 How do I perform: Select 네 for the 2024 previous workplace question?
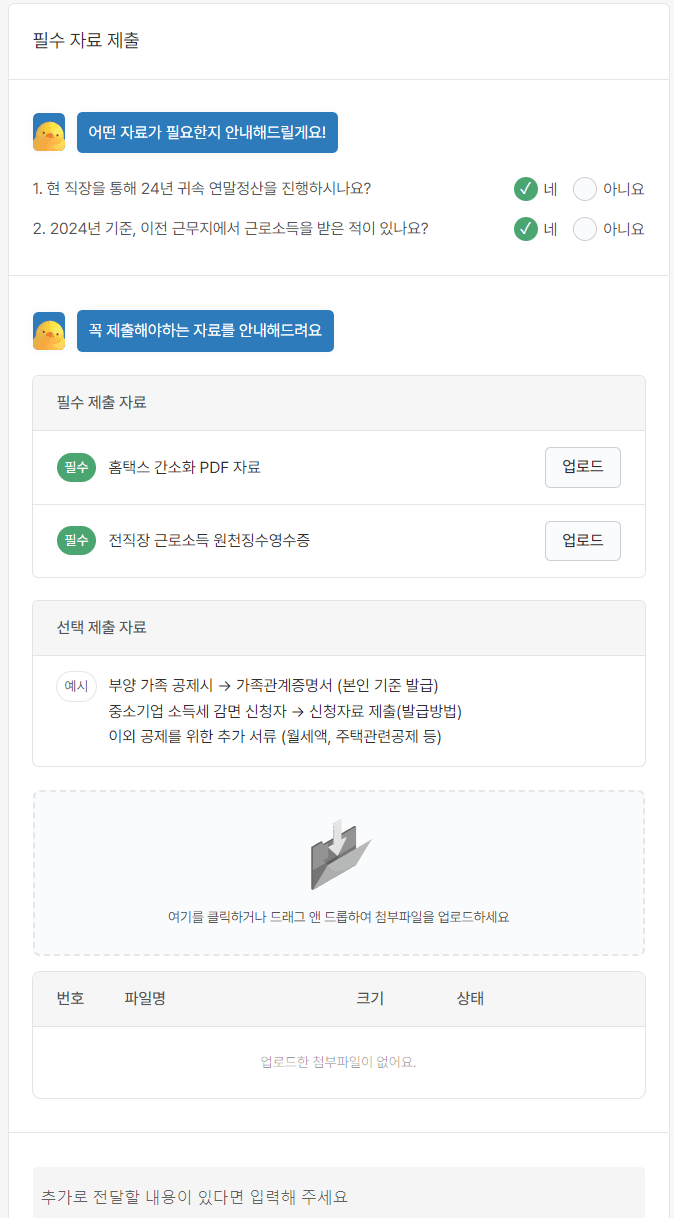point(525,229)
